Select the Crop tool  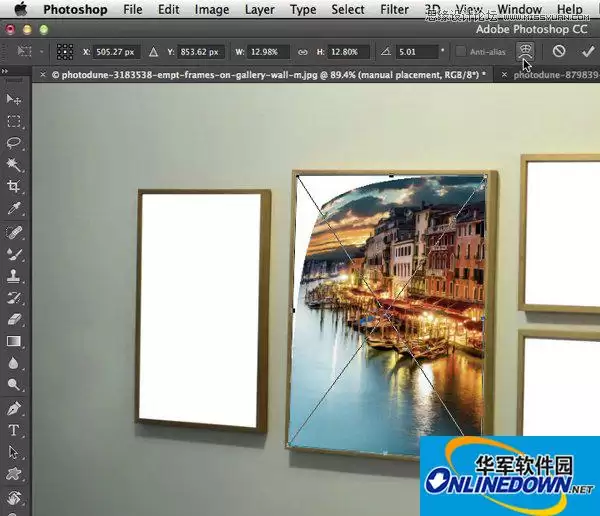point(13,186)
